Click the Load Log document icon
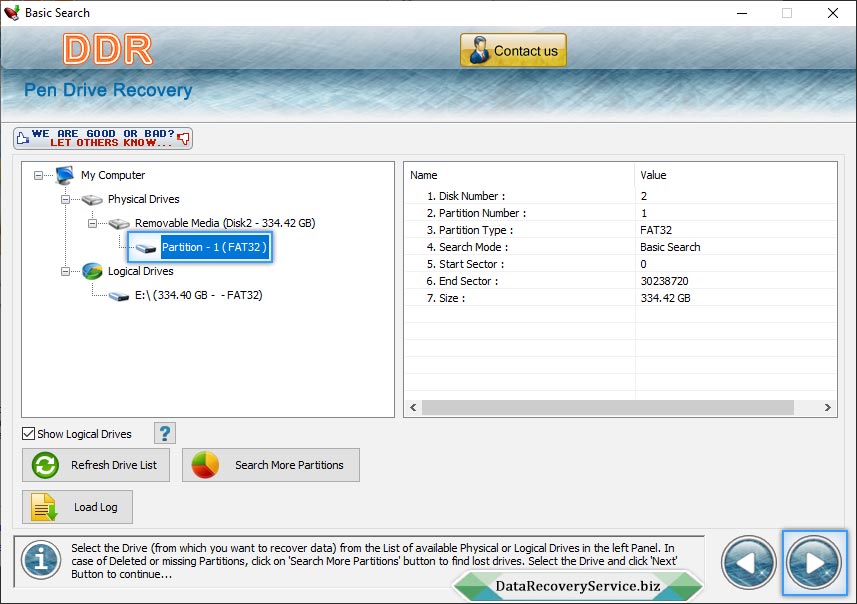The width and height of the screenshot is (857, 604). pyautogui.click(x=44, y=507)
